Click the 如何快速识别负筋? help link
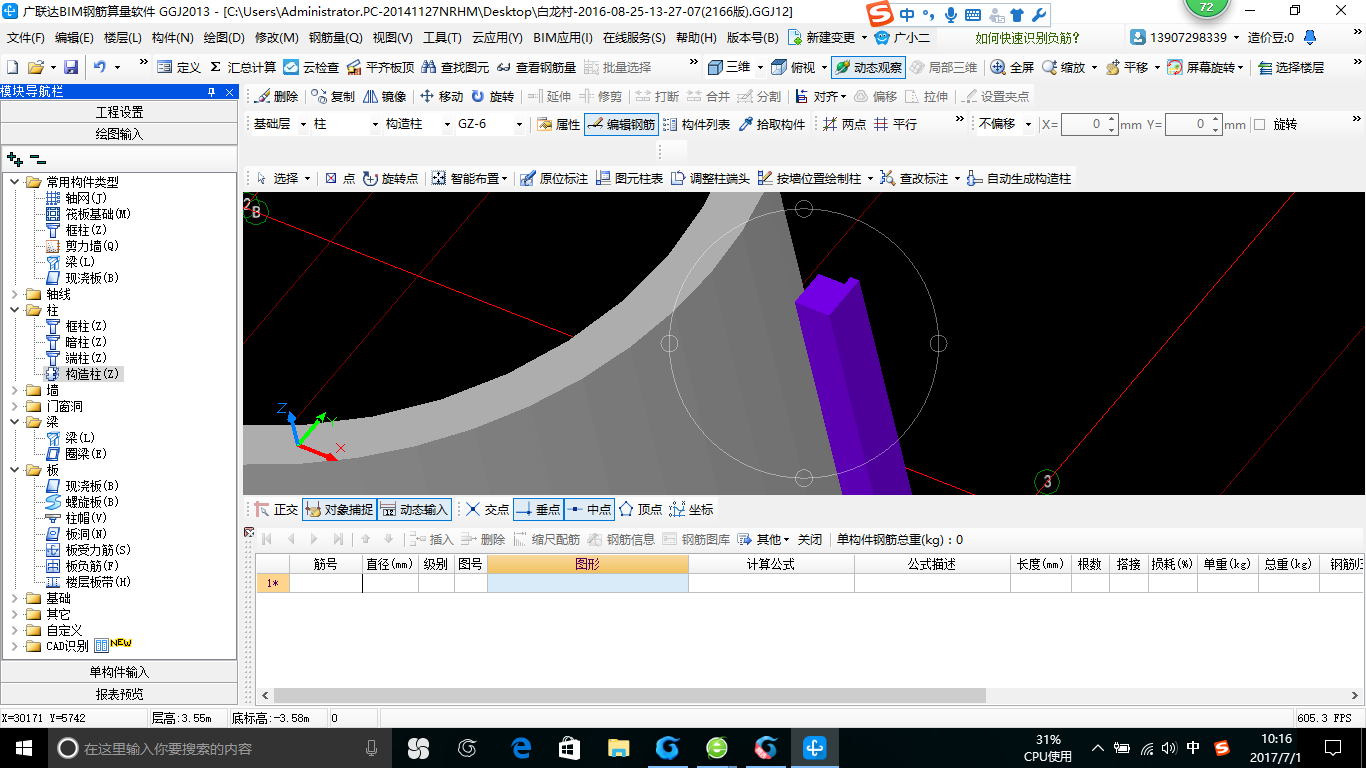The height and width of the screenshot is (768, 1366). point(1027,38)
